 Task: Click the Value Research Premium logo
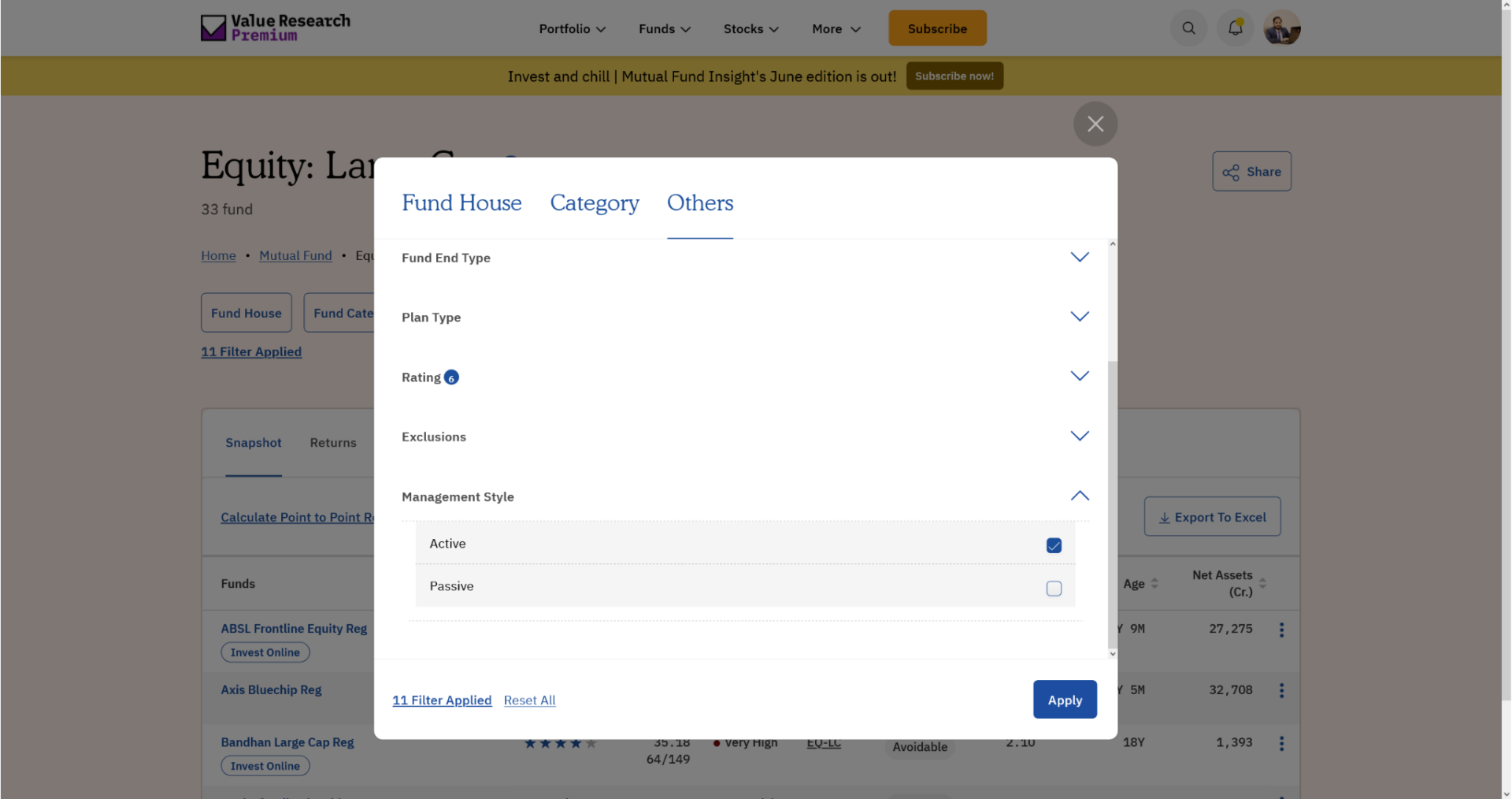click(275, 27)
